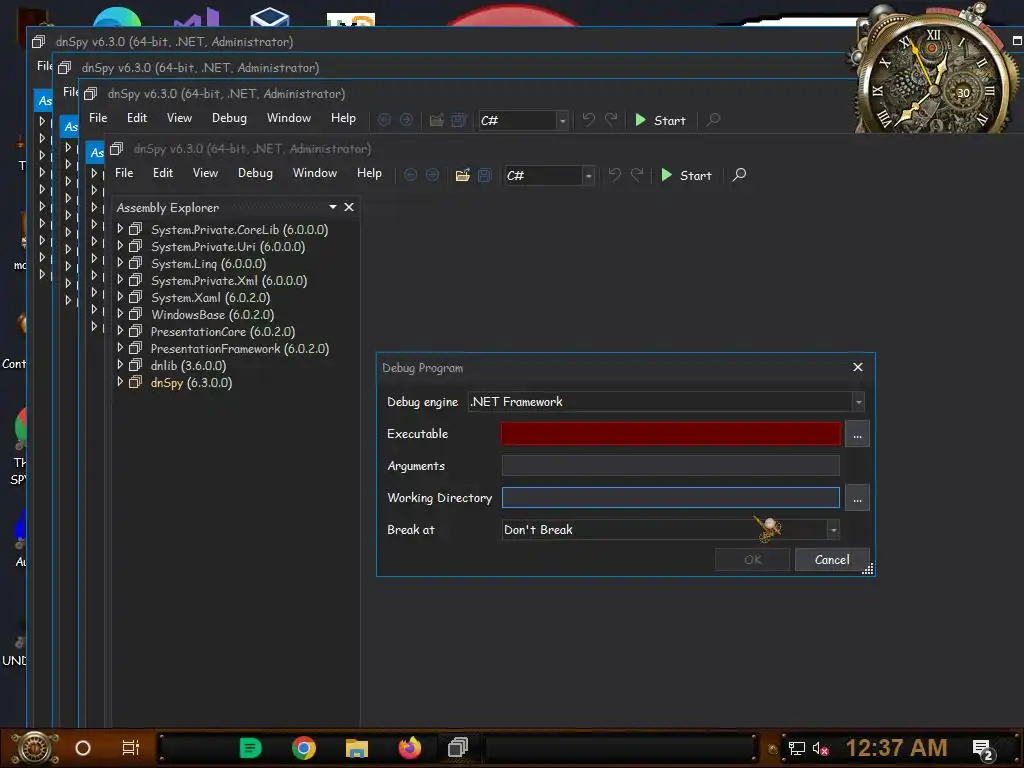Browse for executable with the ... button
Screen dimensions: 1024x768
pyautogui.click(x=857, y=434)
